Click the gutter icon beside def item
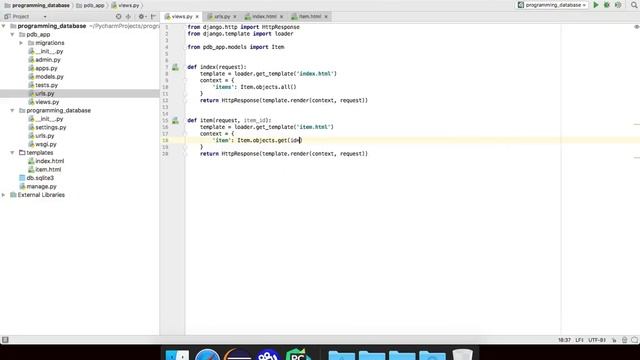This screenshot has width=640, height=360. pos(175,120)
